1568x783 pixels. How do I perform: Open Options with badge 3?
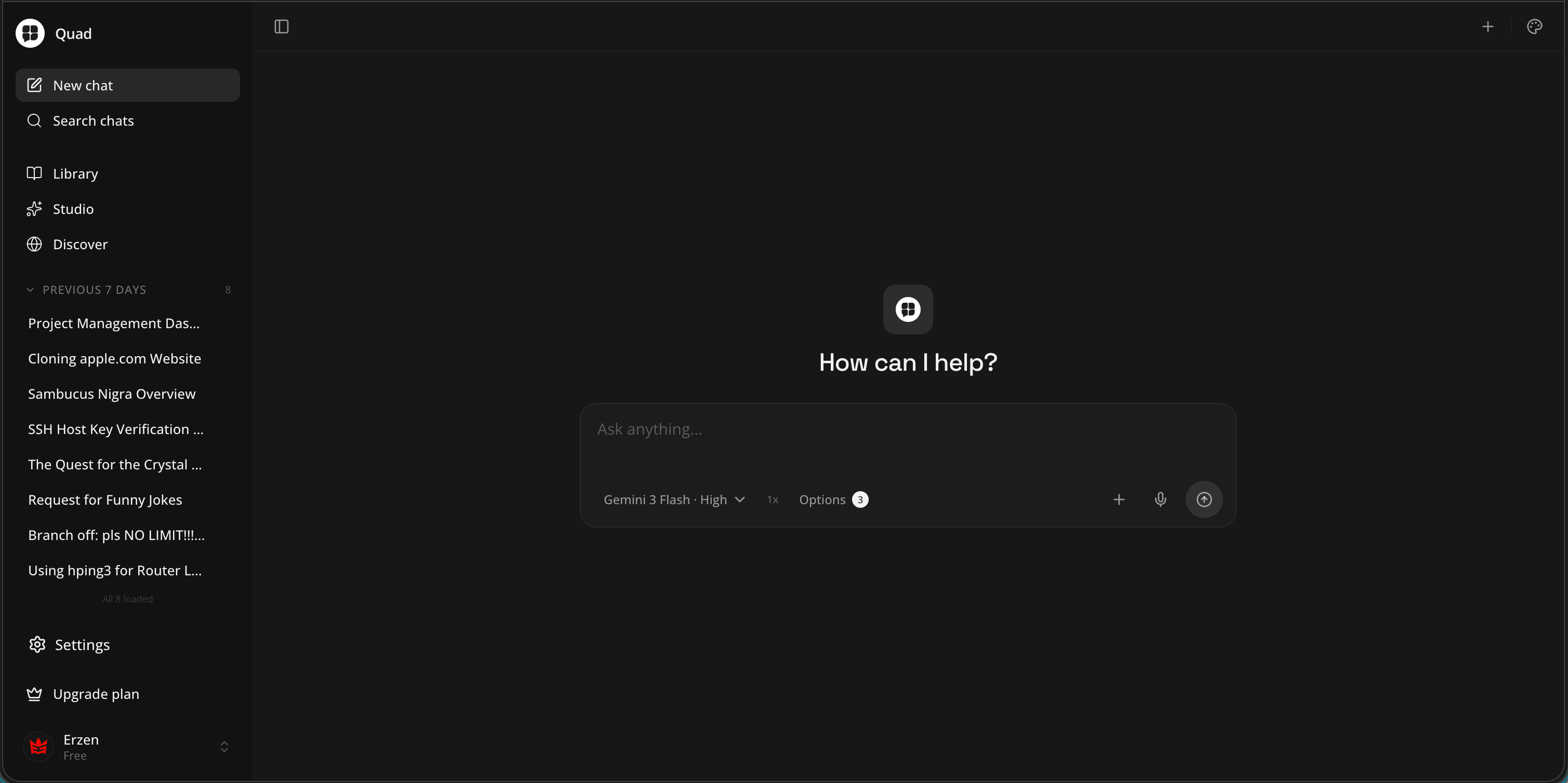833,500
